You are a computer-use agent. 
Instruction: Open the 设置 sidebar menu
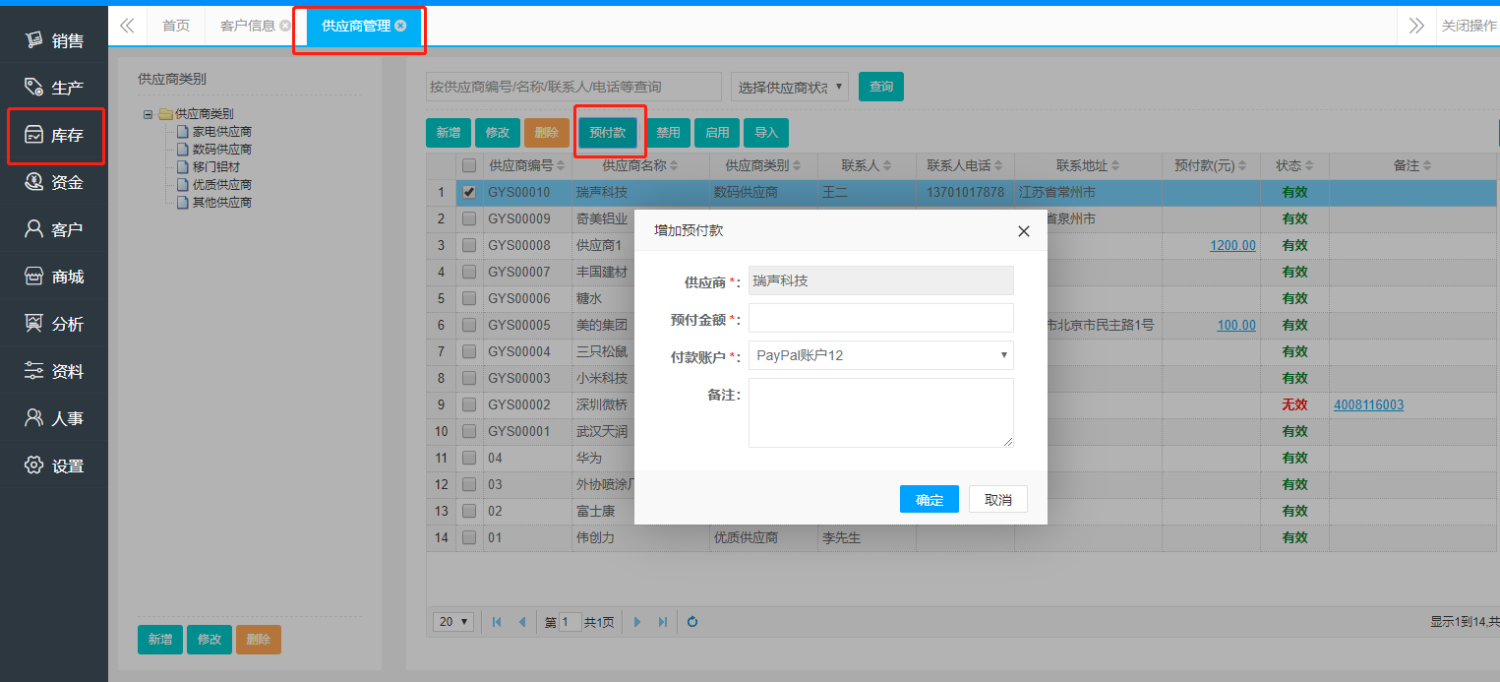pos(54,465)
